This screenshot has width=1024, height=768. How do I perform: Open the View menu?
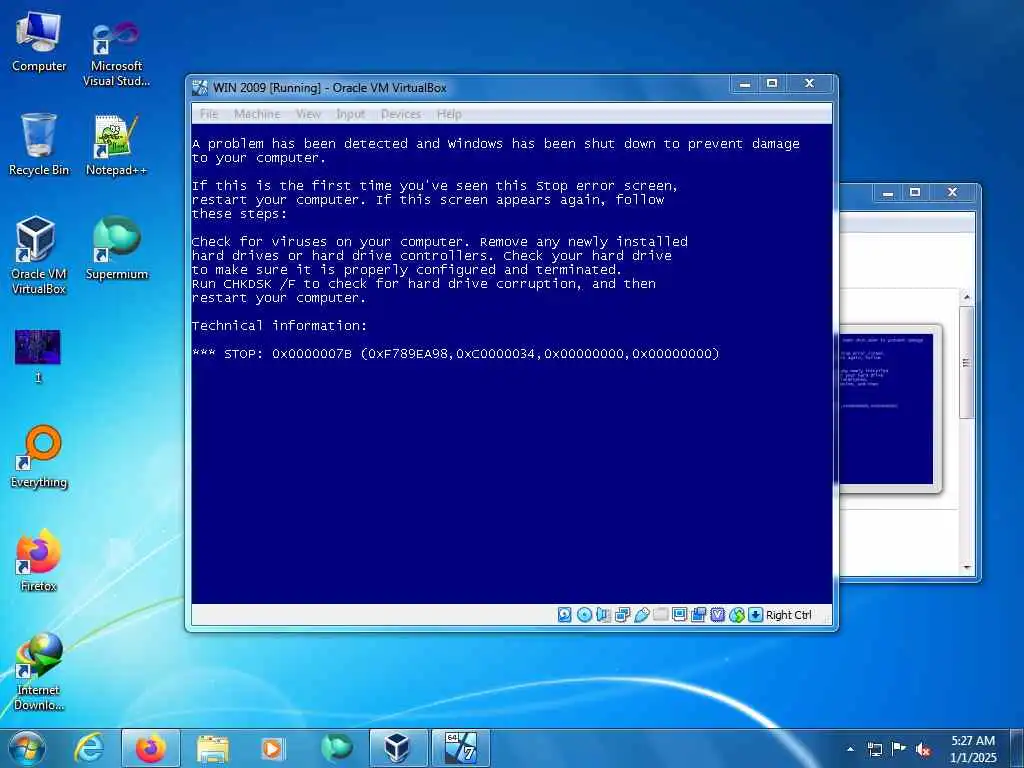pyautogui.click(x=308, y=114)
